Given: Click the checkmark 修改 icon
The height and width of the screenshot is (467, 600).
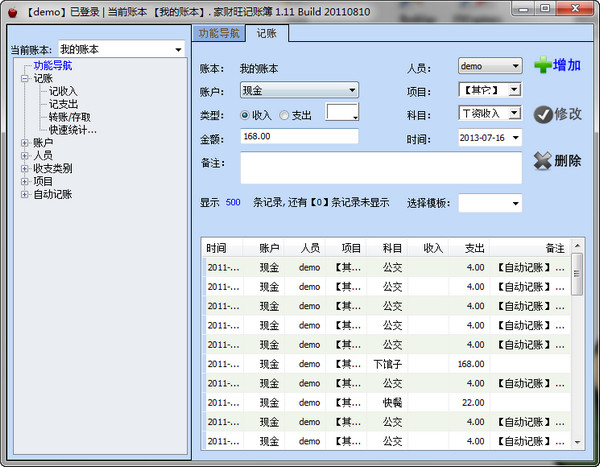Looking at the screenshot, I should click(543, 114).
